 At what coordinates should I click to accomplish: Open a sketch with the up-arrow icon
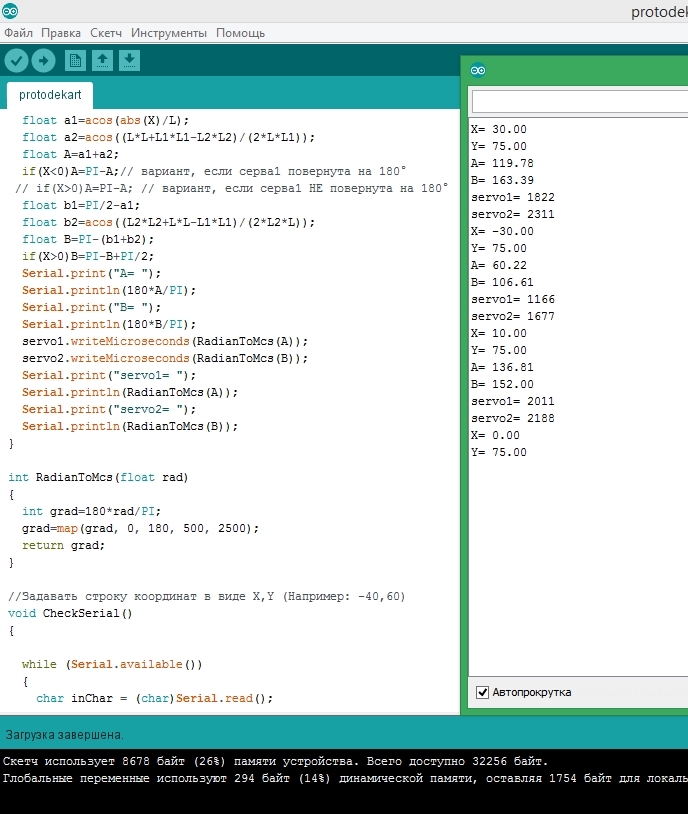point(102,61)
